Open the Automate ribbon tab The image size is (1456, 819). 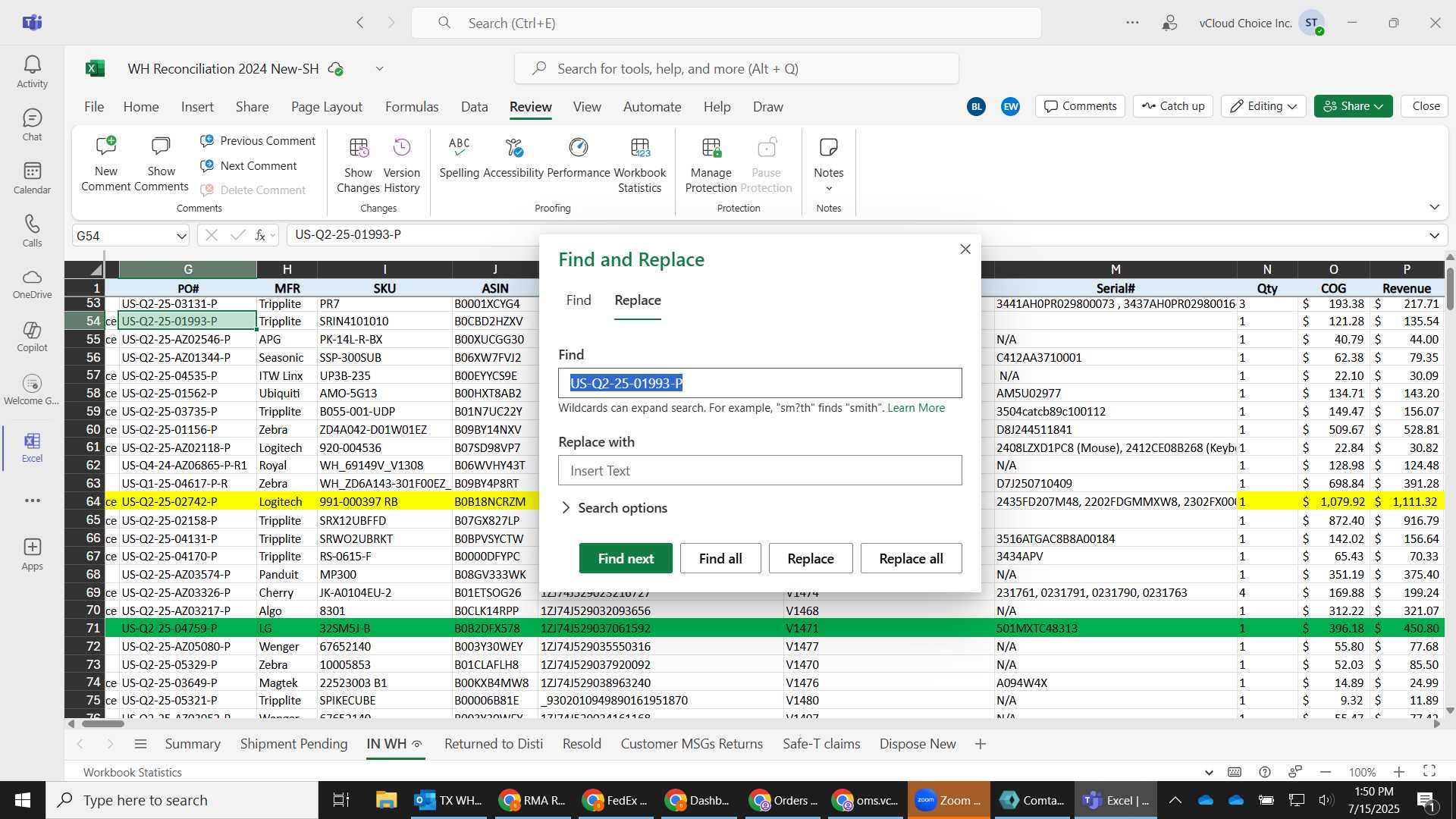point(652,107)
